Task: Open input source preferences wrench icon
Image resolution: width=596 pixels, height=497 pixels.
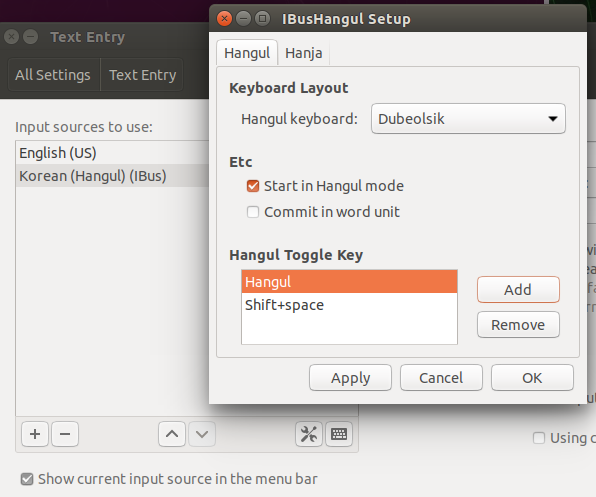Action: [x=309, y=434]
